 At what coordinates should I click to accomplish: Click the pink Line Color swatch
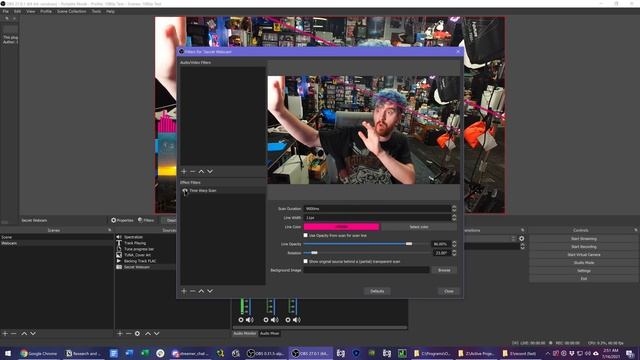click(x=341, y=227)
